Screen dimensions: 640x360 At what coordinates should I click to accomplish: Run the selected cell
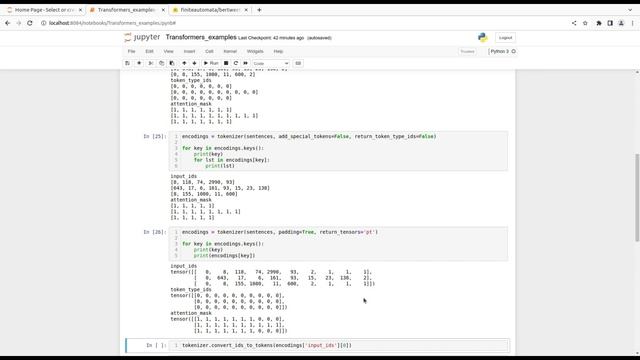click(x=211, y=63)
